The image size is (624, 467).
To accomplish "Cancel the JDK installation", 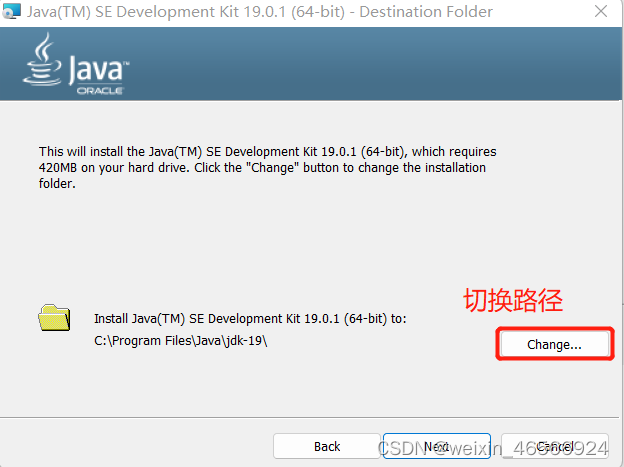I will pyautogui.click(x=555, y=446).
